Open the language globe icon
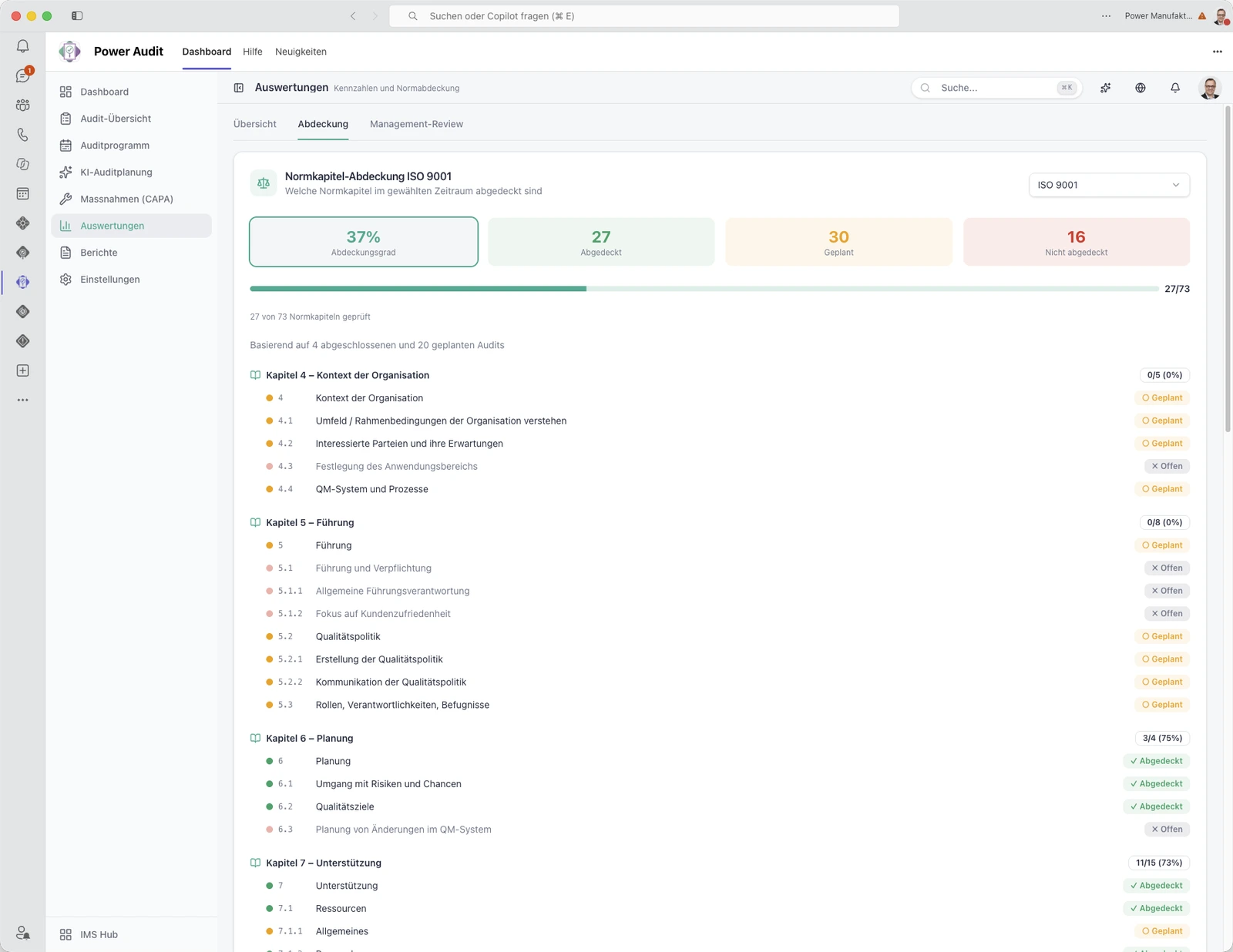Viewport: 1233px width, 952px height. [x=1141, y=88]
